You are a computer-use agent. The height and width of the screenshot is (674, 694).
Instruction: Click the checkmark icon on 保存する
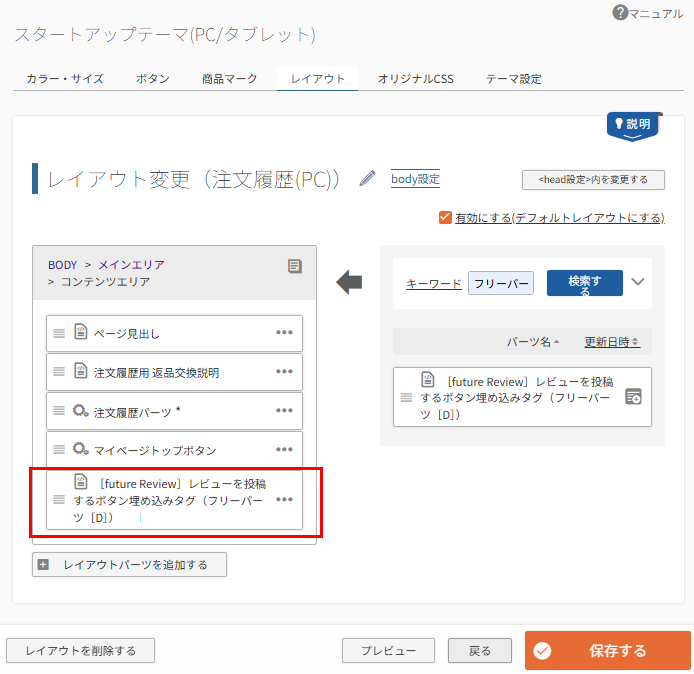[x=542, y=651]
